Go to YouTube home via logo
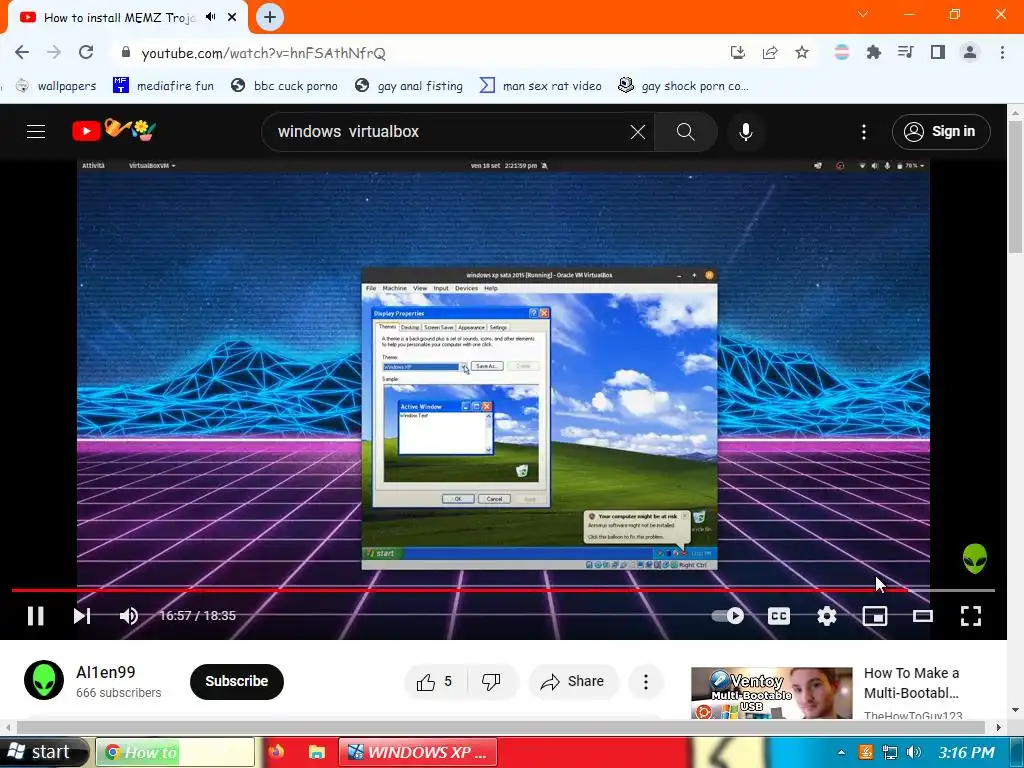The image size is (1024, 768). pyautogui.click(x=114, y=130)
